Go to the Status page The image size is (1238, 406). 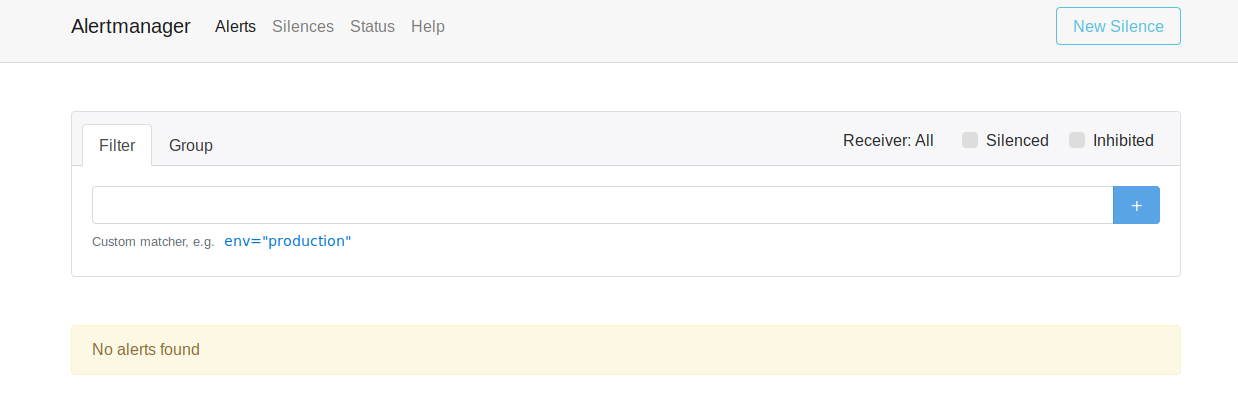tap(372, 26)
